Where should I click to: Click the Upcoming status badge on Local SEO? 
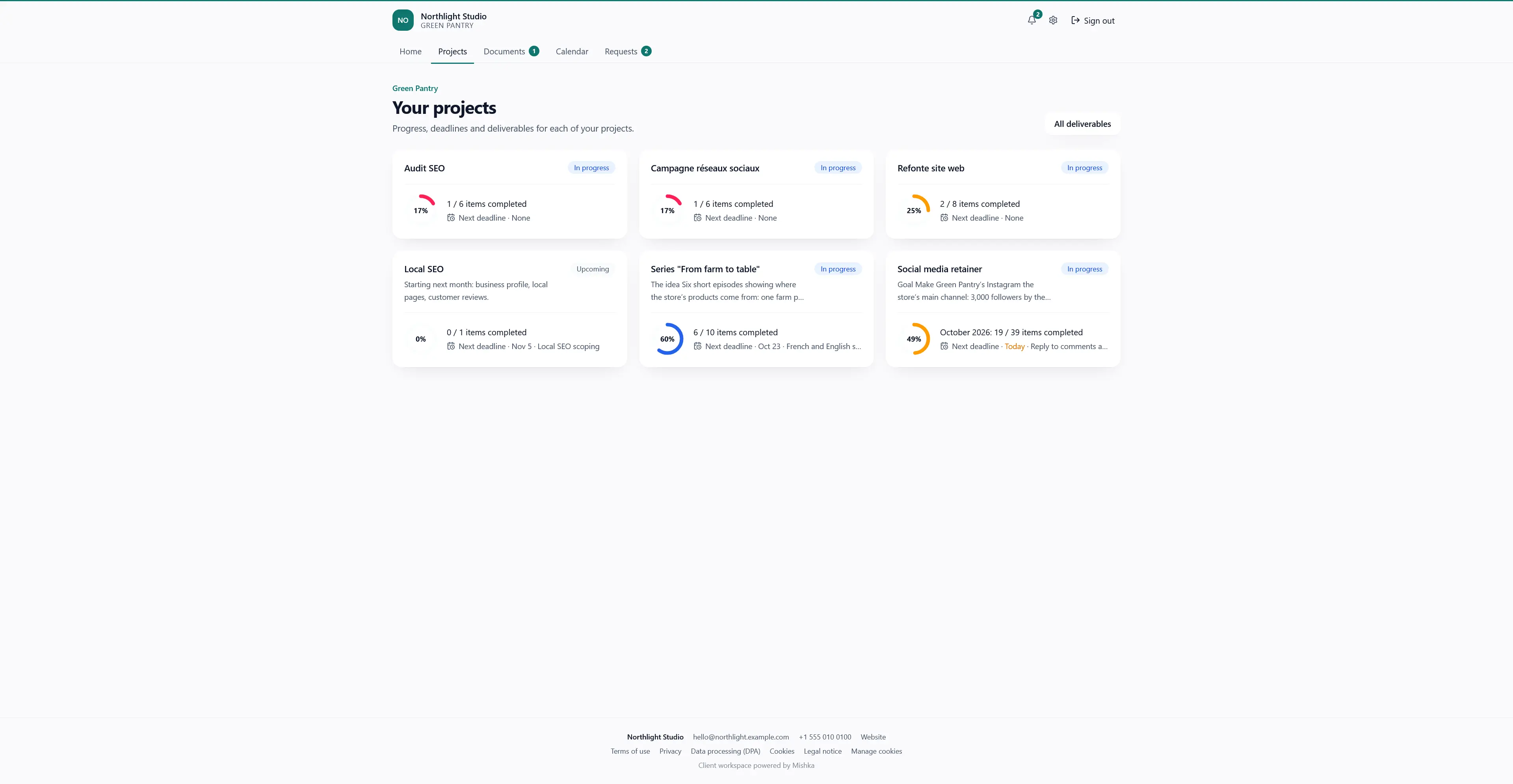[x=593, y=269]
